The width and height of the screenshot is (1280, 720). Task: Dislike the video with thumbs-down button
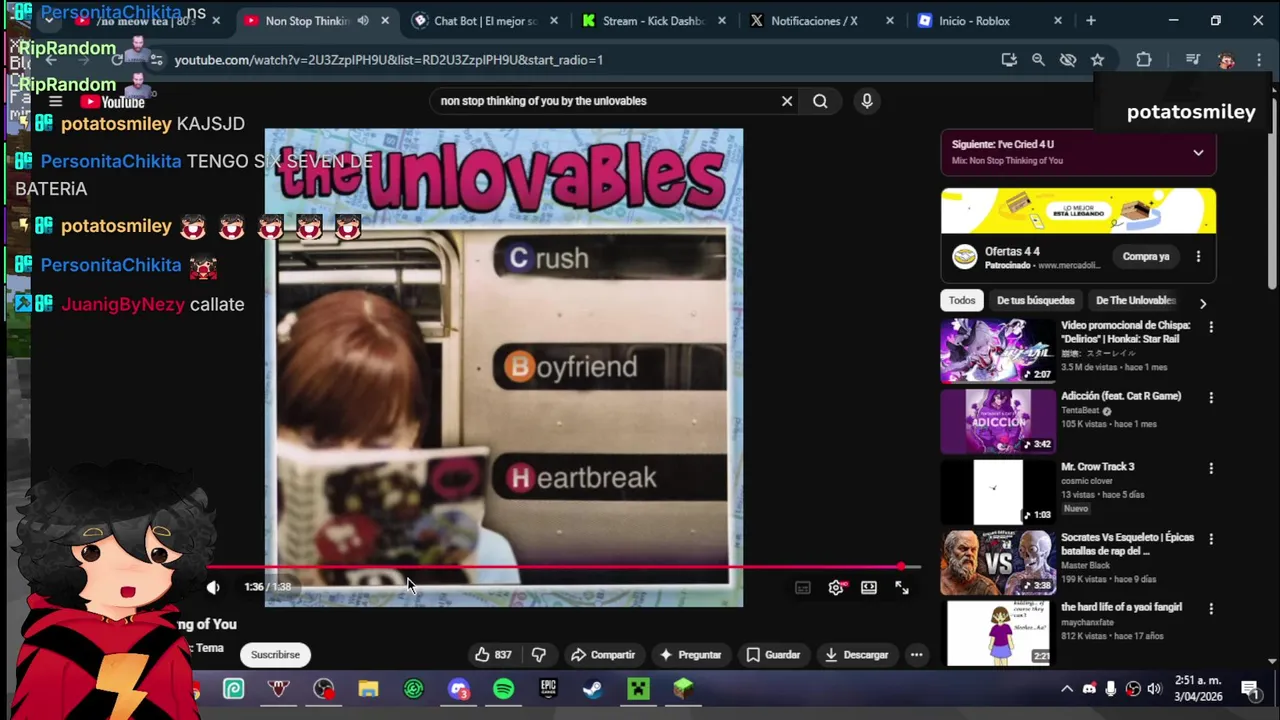[x=539, y=655]
